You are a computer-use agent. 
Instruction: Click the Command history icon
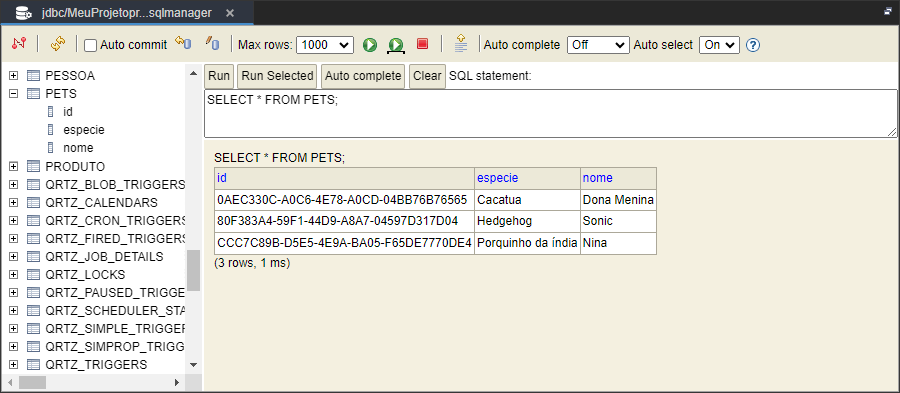(x=460, y=43)
